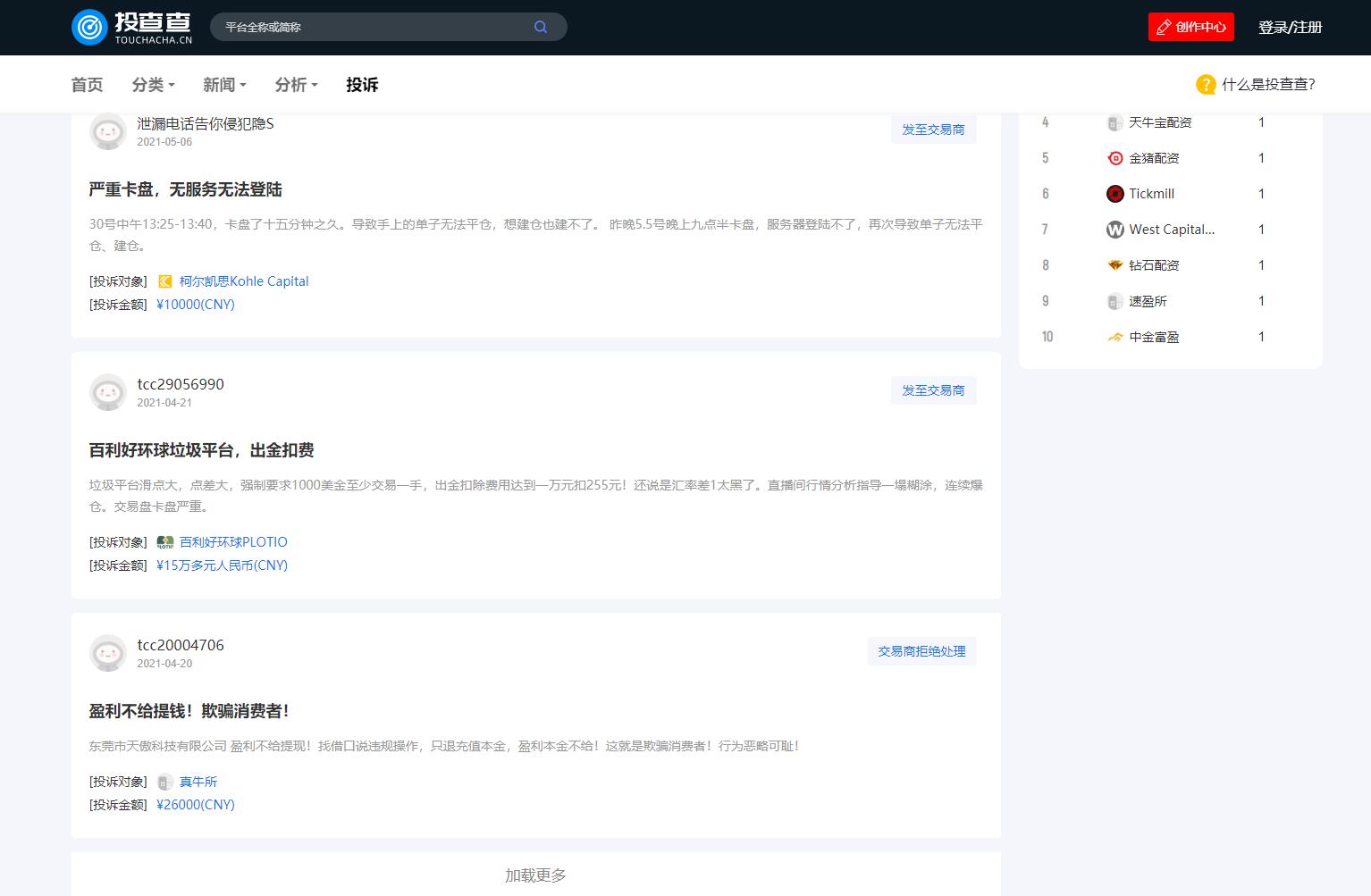This screenshot has width=1371, height=896.
Task: Click the search magnifier icon
Action: coord(541,27)
